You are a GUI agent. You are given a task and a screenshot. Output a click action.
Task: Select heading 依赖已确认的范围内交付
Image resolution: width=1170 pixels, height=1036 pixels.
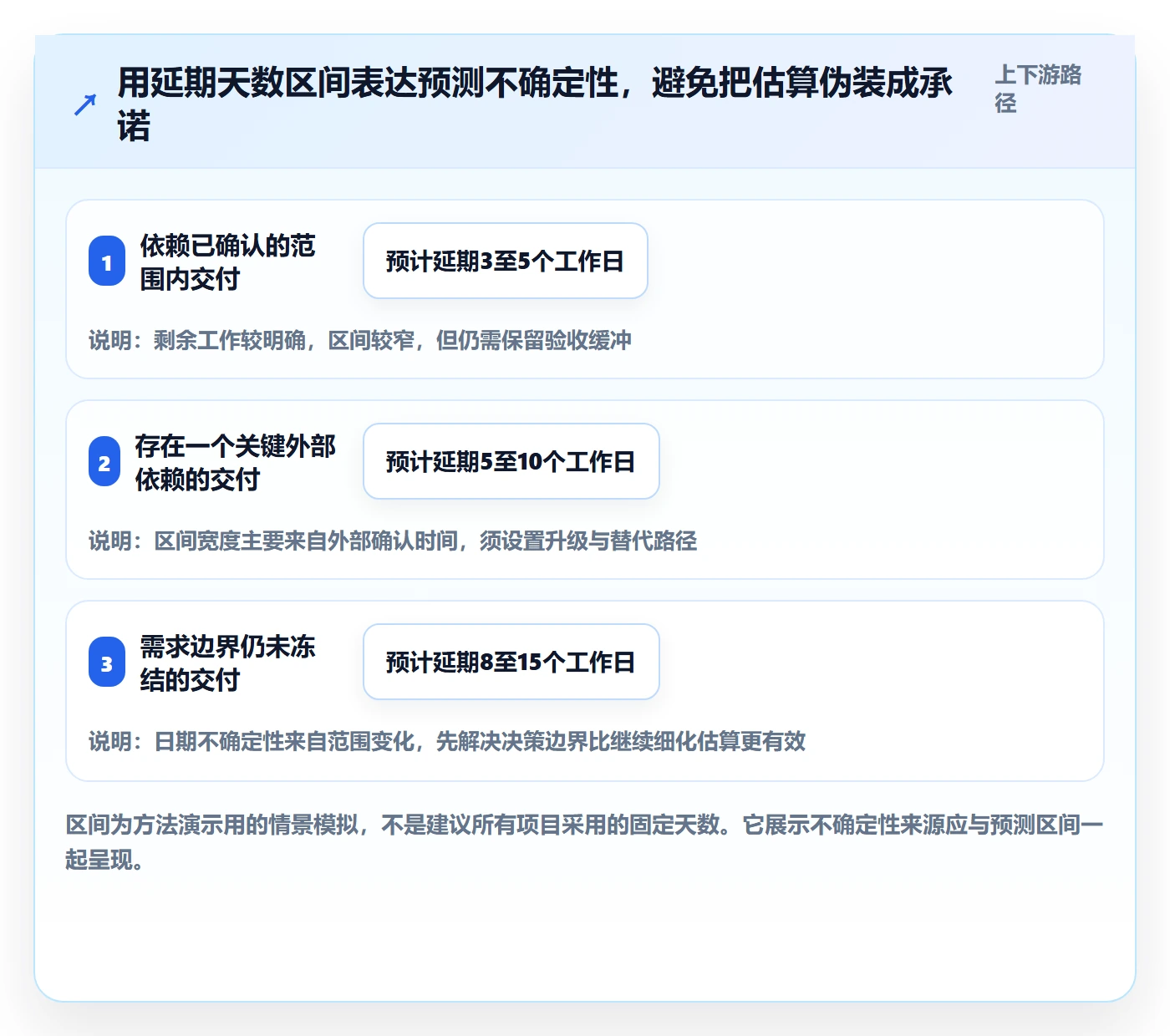[x=227, y=262]
